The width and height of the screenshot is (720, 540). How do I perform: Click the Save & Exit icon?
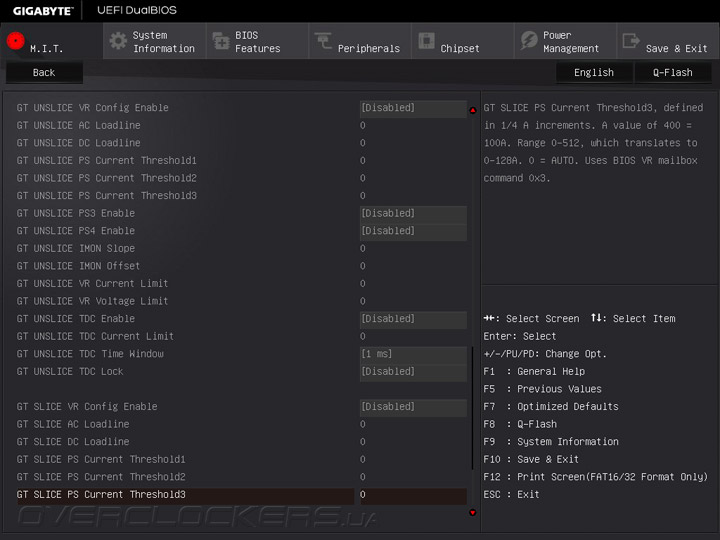(631, 41)
